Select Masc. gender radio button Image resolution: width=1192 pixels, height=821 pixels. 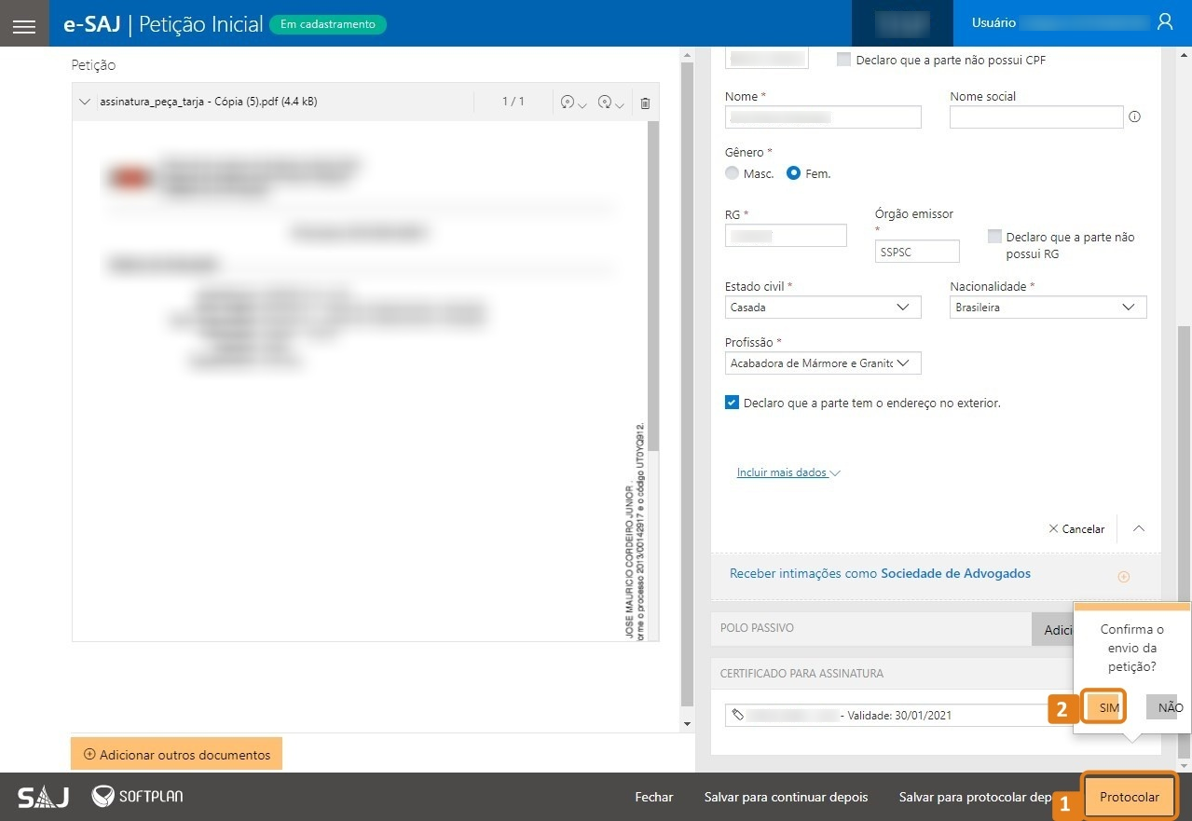click(x=732, y=173)
